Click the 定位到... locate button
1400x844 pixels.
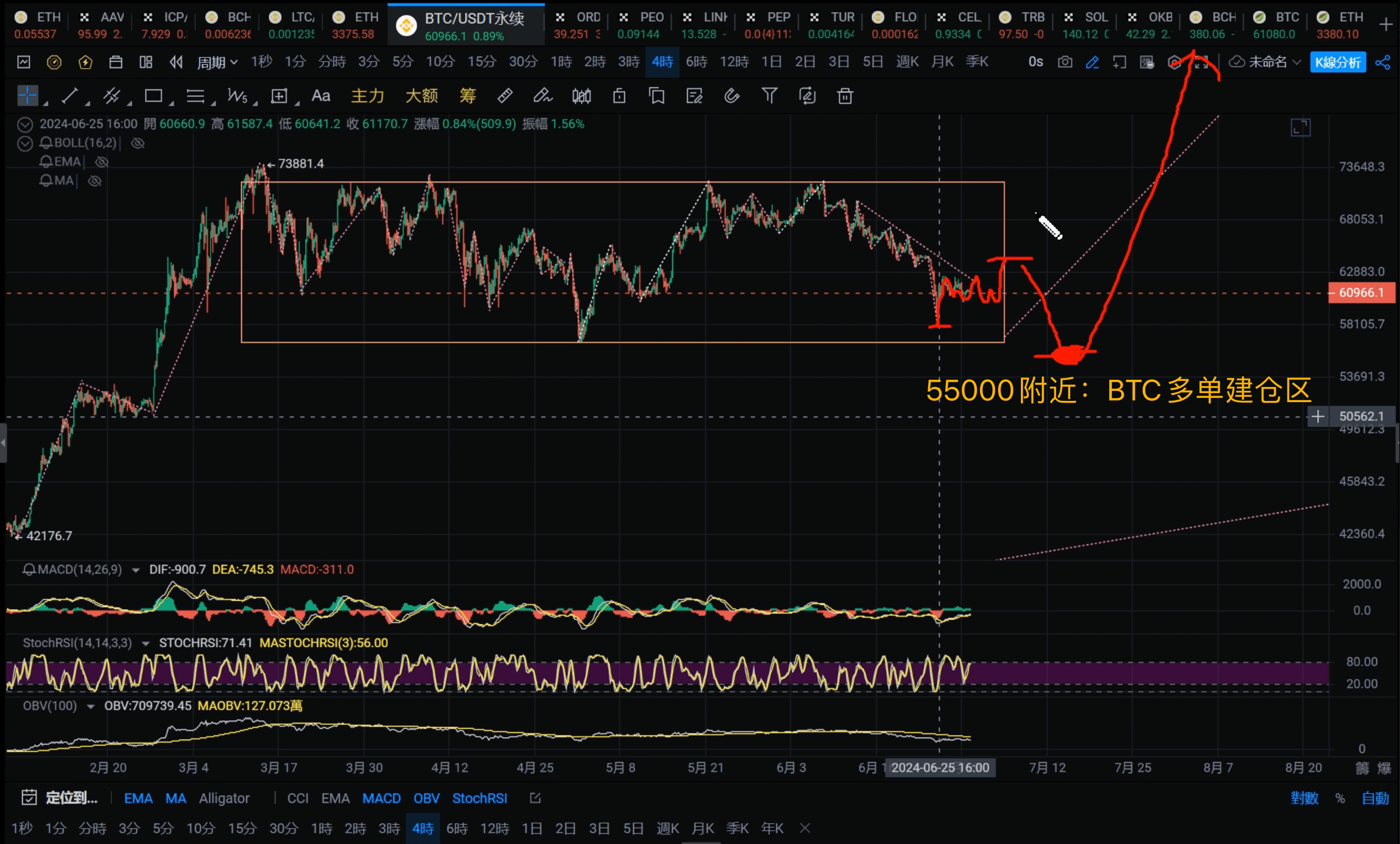pos(60,798)
